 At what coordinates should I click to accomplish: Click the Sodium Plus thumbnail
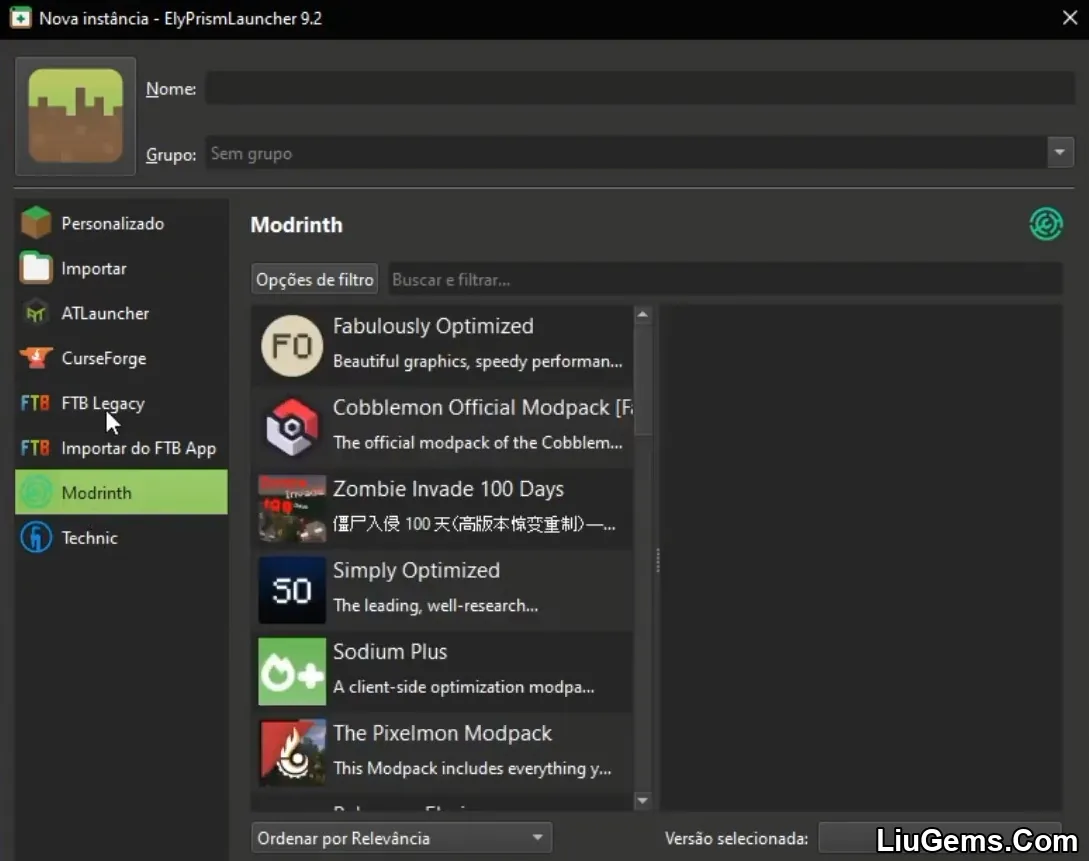(x=292, y=671)
